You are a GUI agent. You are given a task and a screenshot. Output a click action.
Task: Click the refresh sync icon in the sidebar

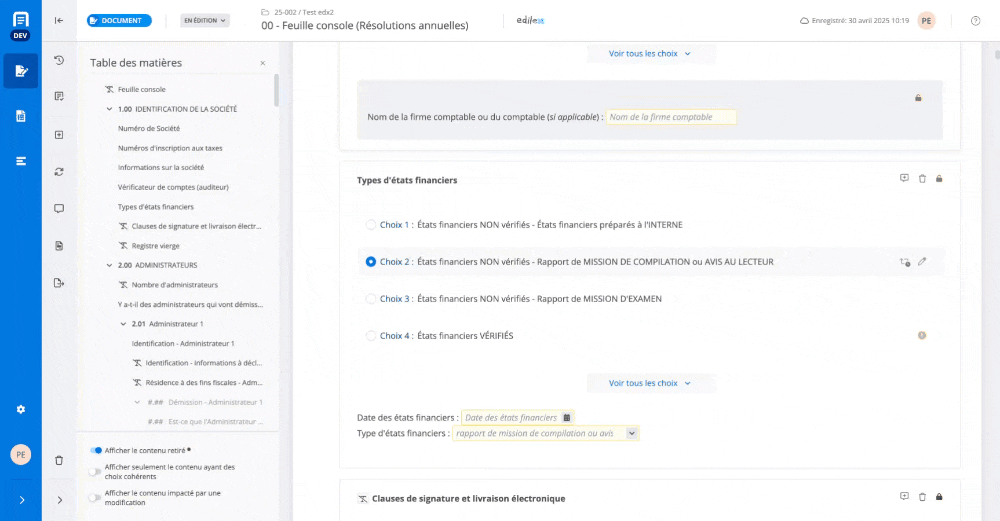pyautogui.click(x=59, y=171)
